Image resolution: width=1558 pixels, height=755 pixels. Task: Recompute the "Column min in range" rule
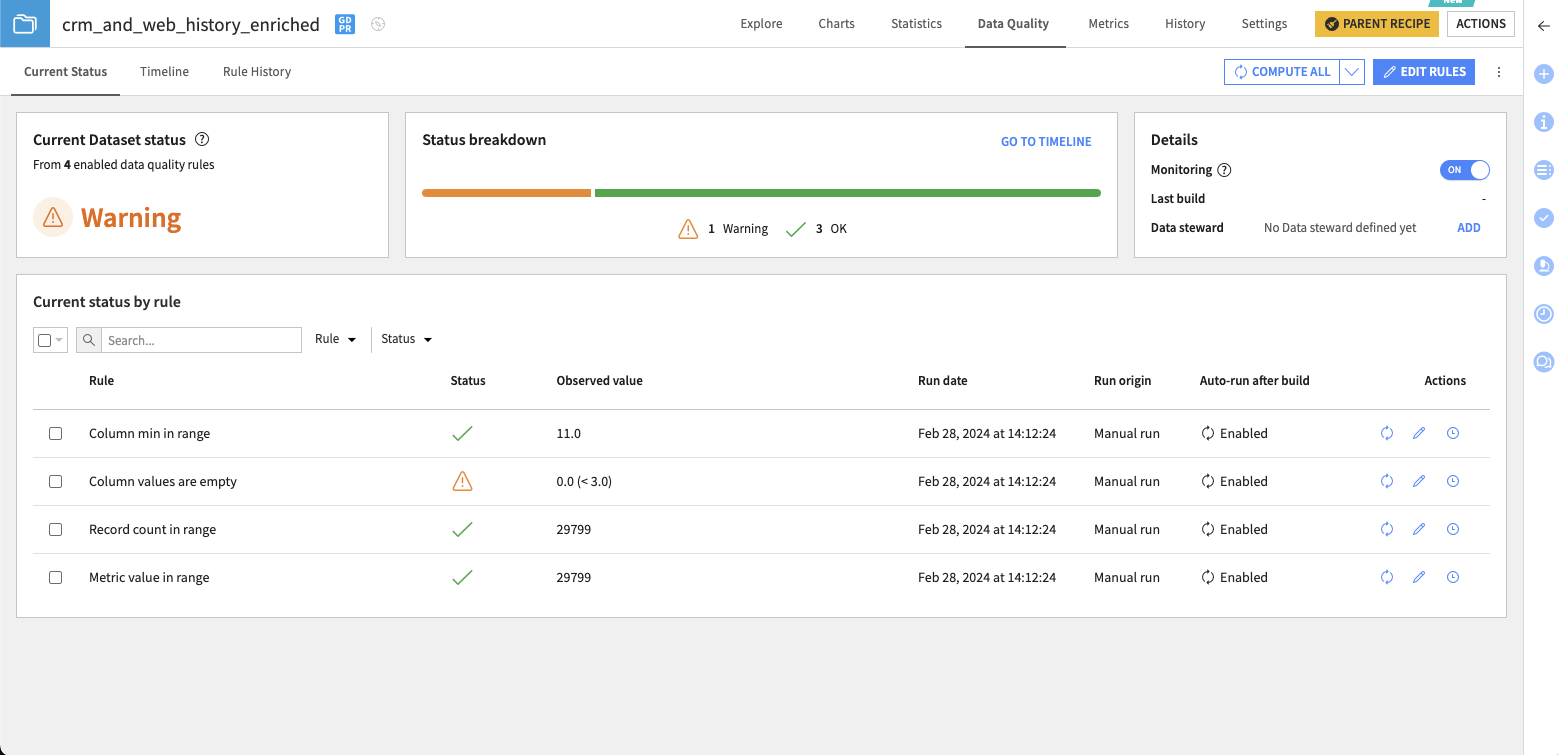pos(1386,433)
